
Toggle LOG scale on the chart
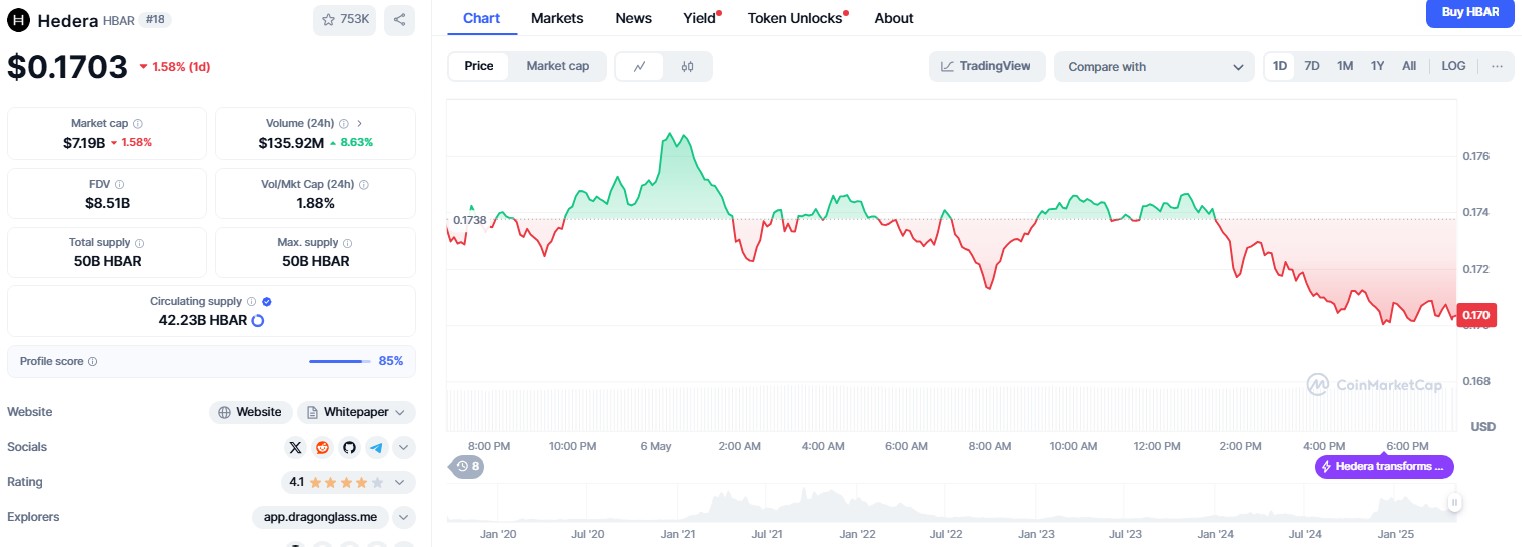1453,66
